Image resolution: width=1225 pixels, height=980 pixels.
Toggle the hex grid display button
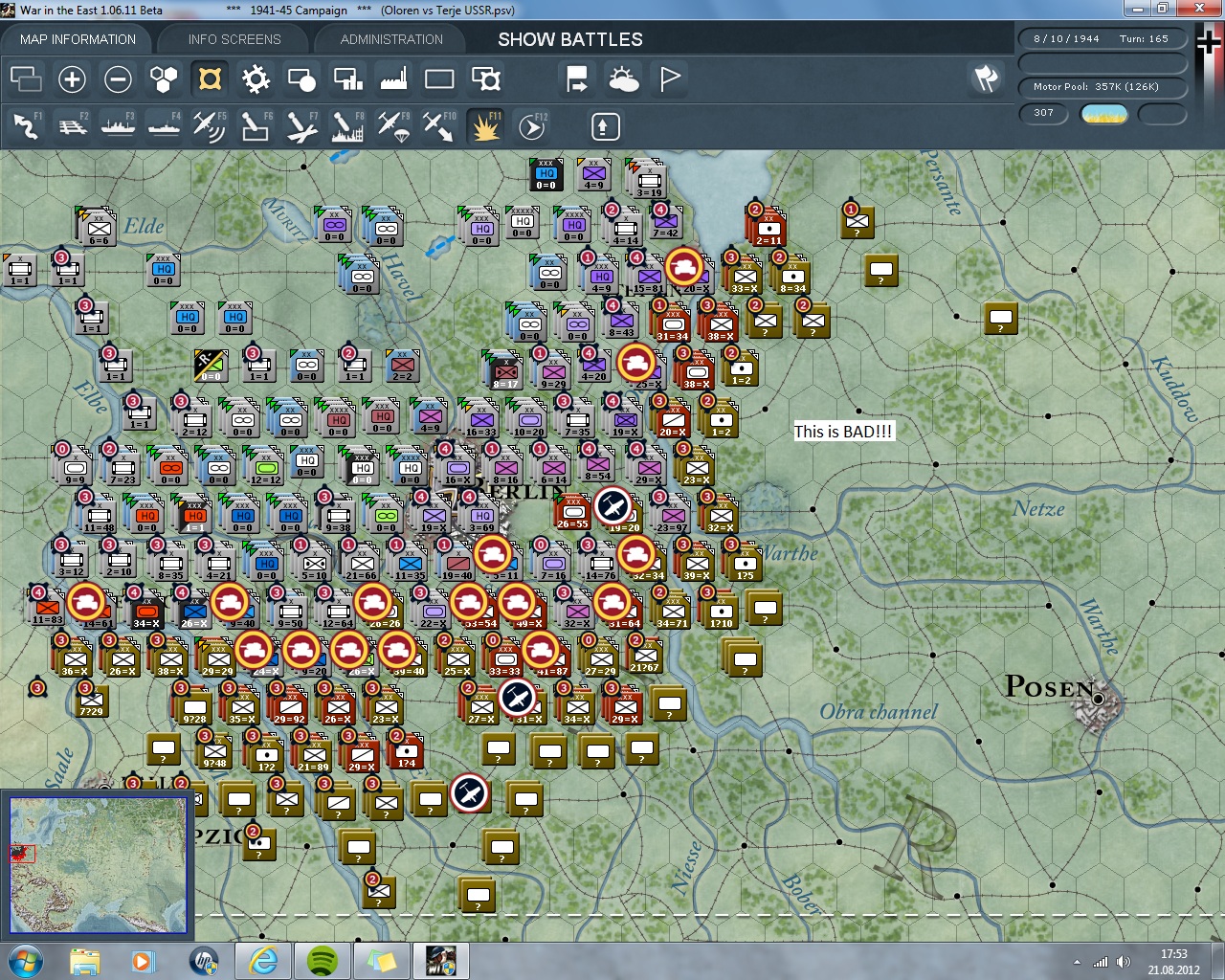coord(164,79)
